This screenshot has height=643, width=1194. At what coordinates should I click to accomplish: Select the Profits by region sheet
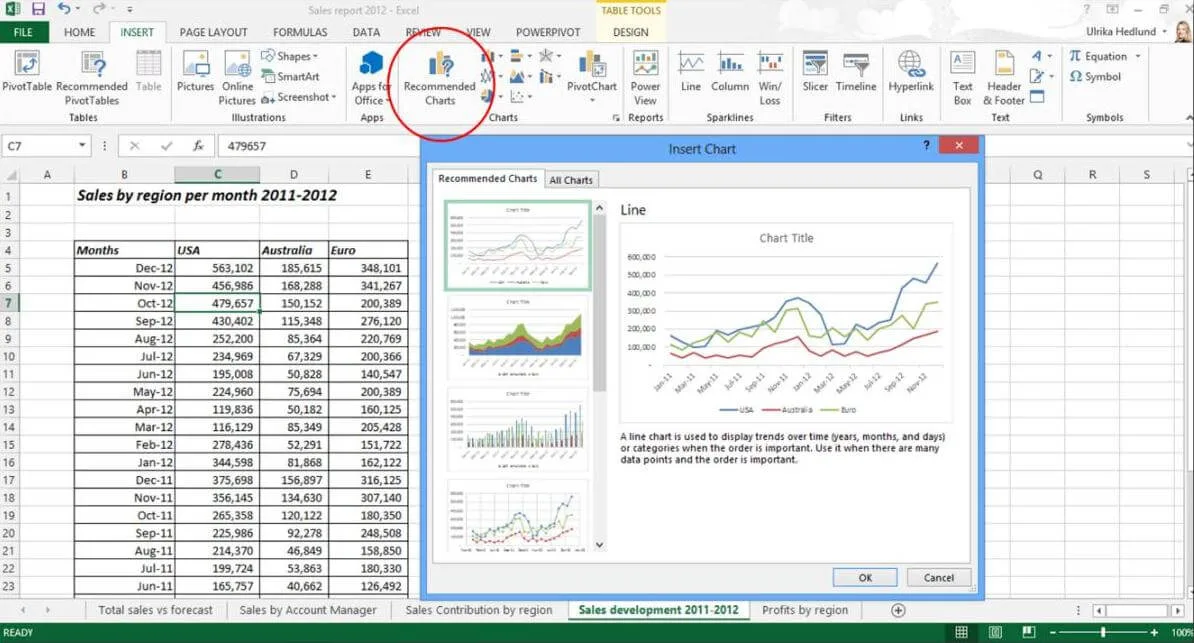coord(804,610)
